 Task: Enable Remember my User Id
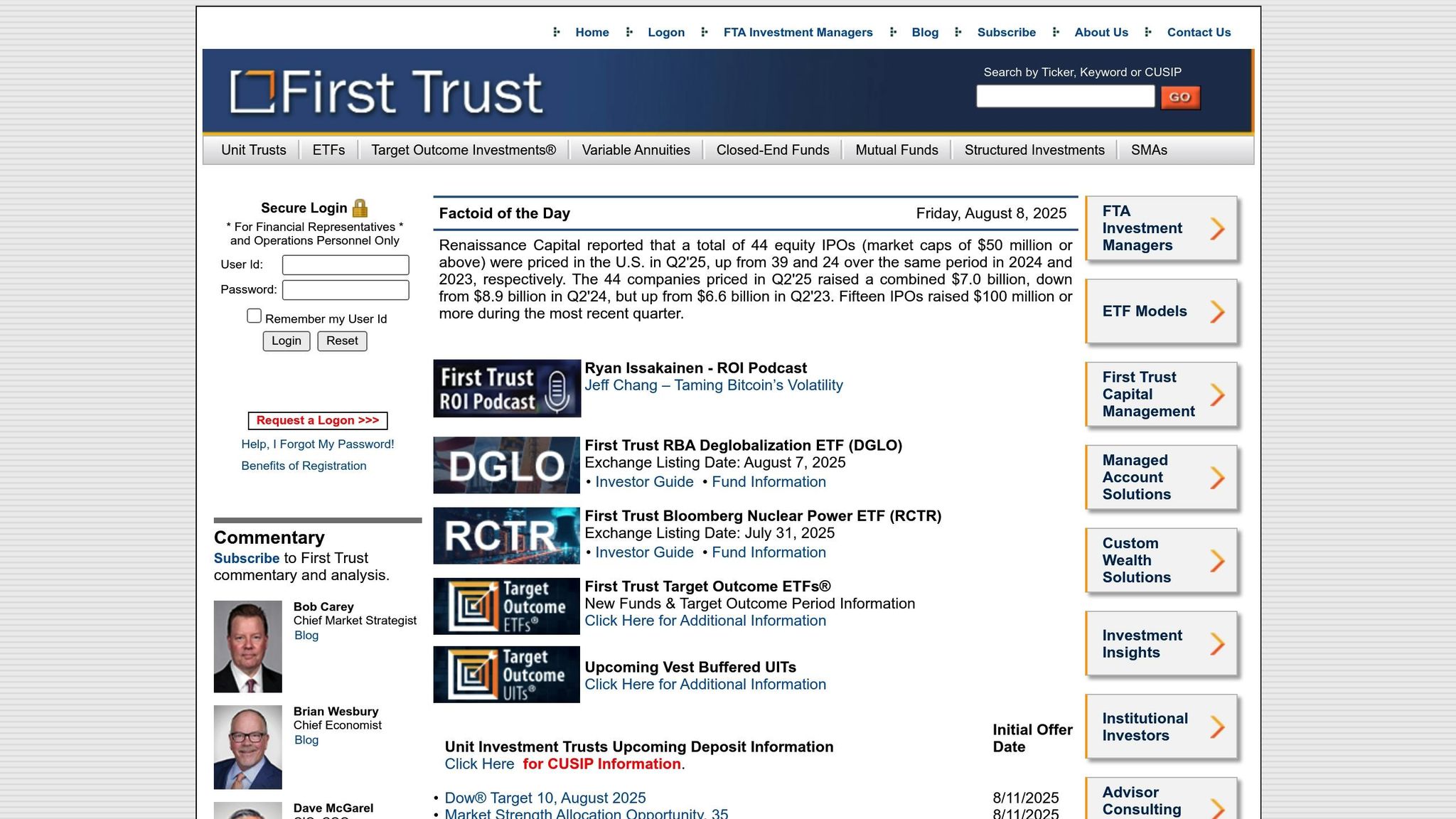(254, 316)
